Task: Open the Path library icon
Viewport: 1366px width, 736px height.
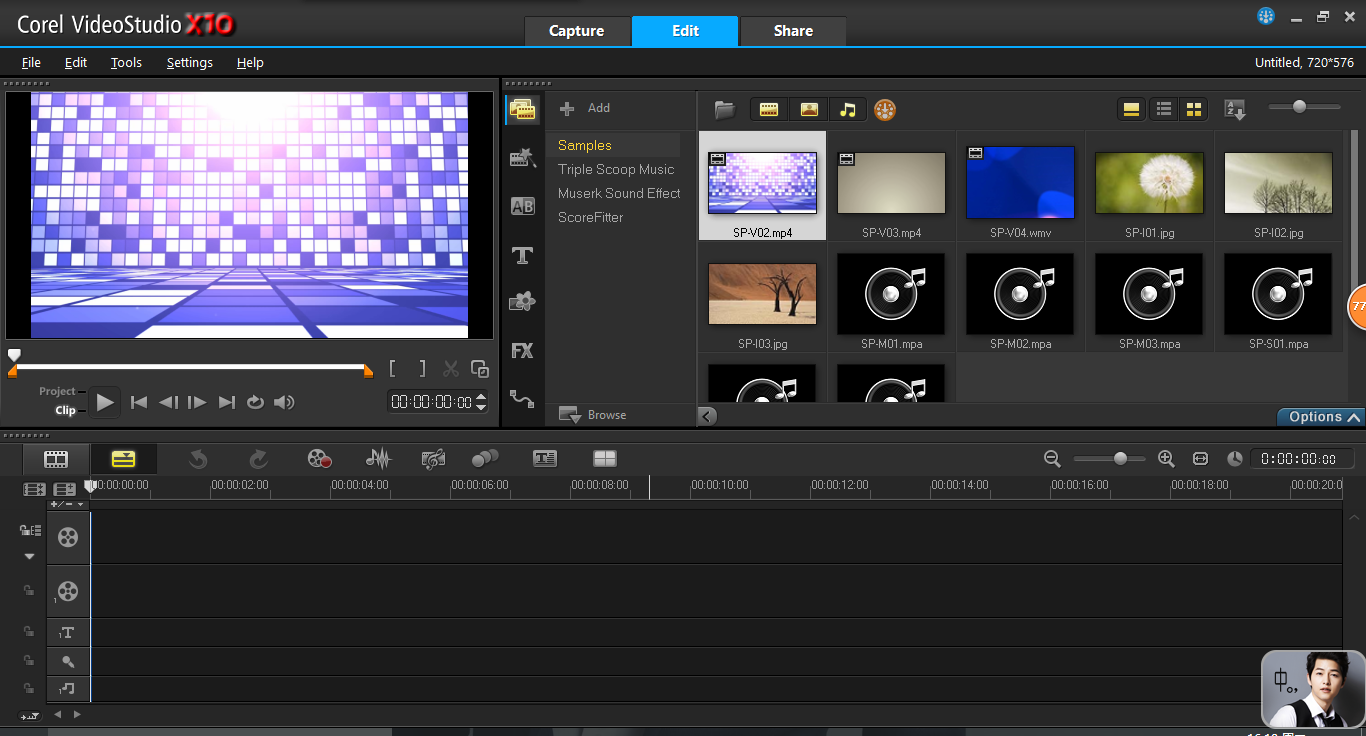Action: point(522,399)
